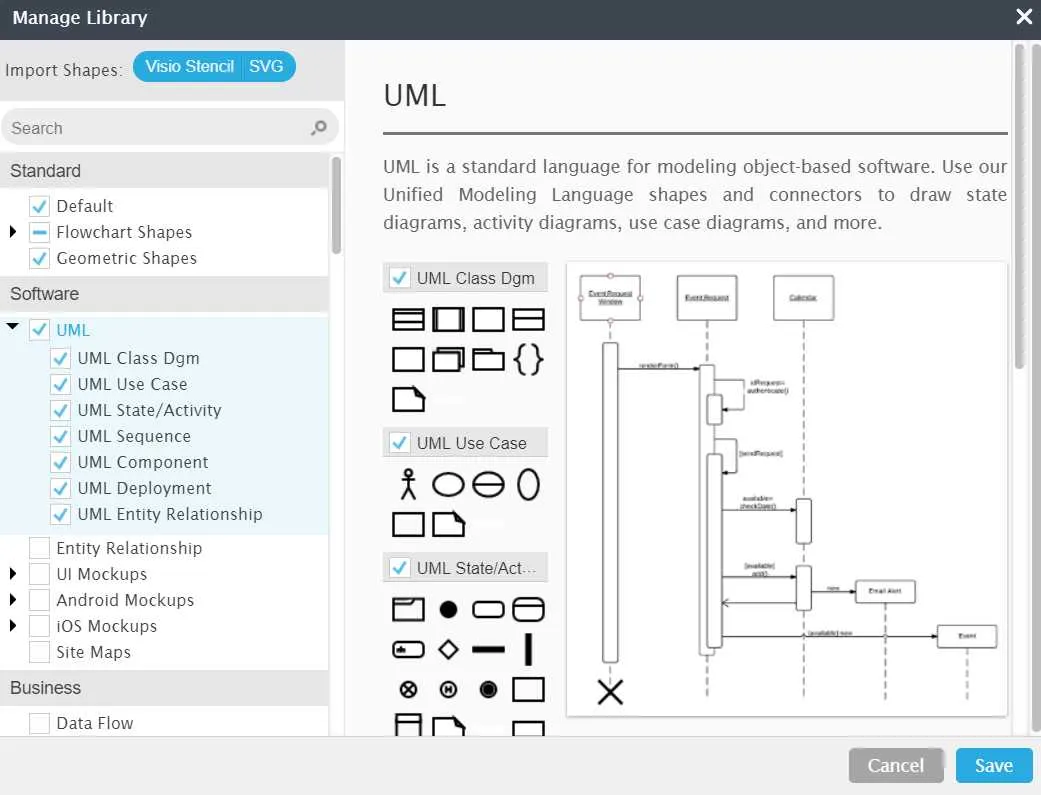Screen dimensions: 1041x795
Task: Select the curly braces constraint shape
Action: coord(528,359)
